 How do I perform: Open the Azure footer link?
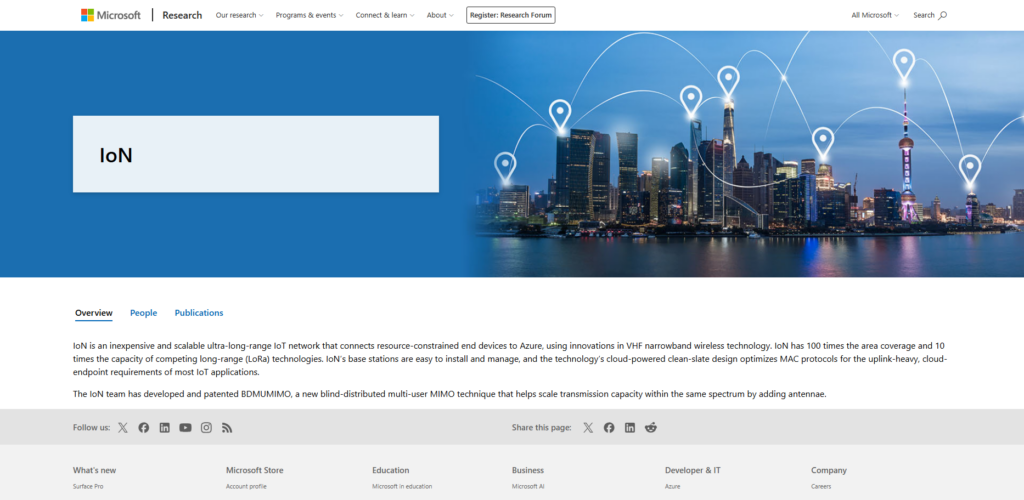point(673,486)
